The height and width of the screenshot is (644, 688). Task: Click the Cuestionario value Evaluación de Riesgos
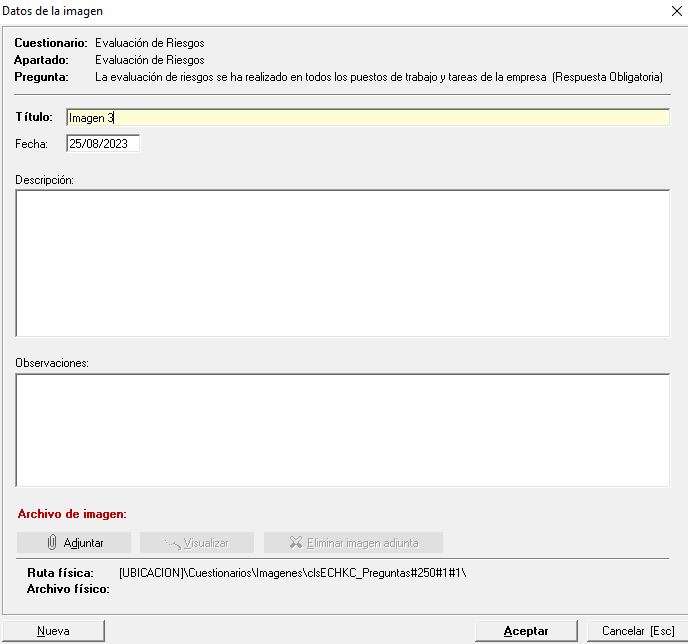(x=150, y=43)
